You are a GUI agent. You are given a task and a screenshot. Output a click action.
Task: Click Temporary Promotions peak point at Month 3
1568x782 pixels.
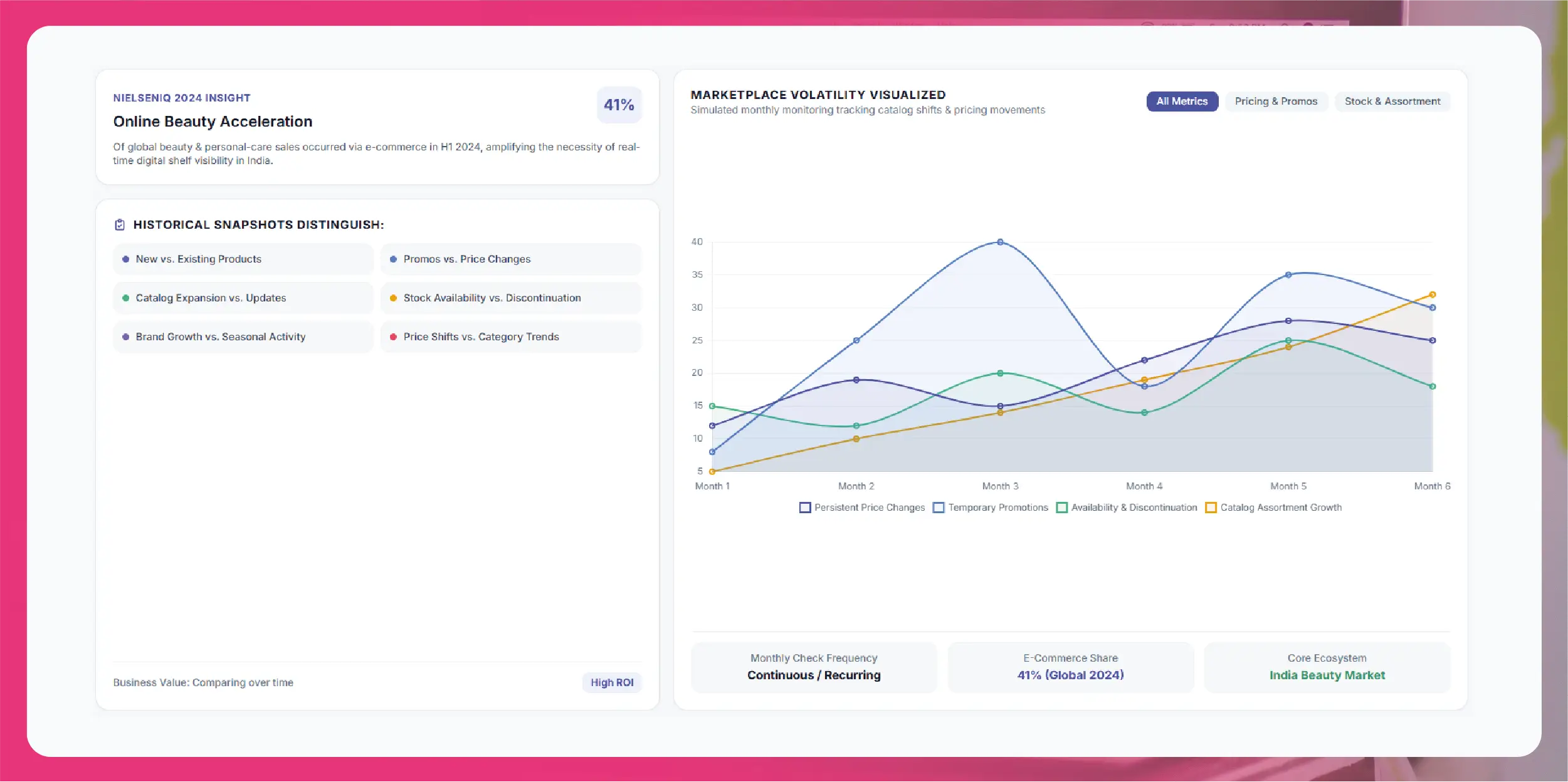click(1000, 242)
